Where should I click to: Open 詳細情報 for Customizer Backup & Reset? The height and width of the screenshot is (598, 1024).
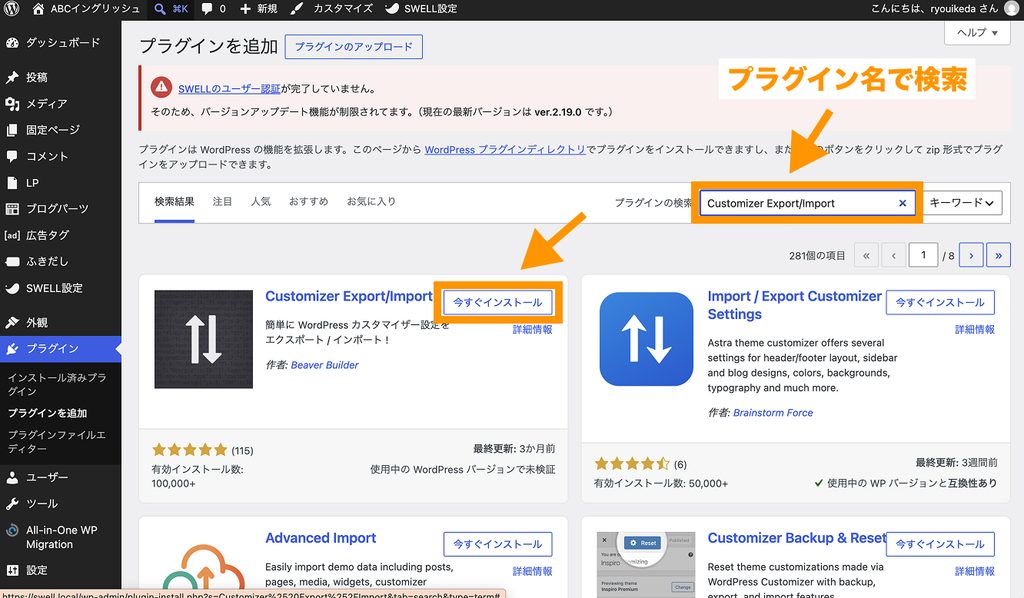(974, 571)
